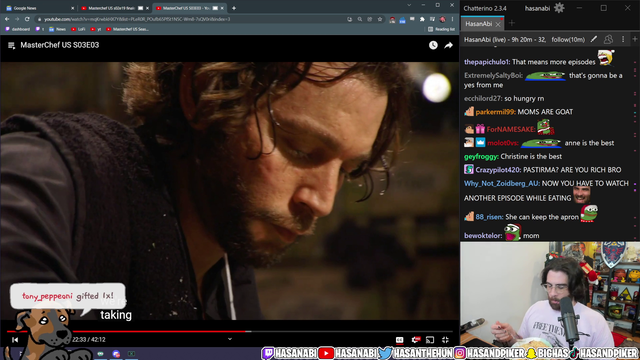Select the hasanabi account name in Chatterino
Viewport: 640px width, 360px height.
[x=537, y=8]
